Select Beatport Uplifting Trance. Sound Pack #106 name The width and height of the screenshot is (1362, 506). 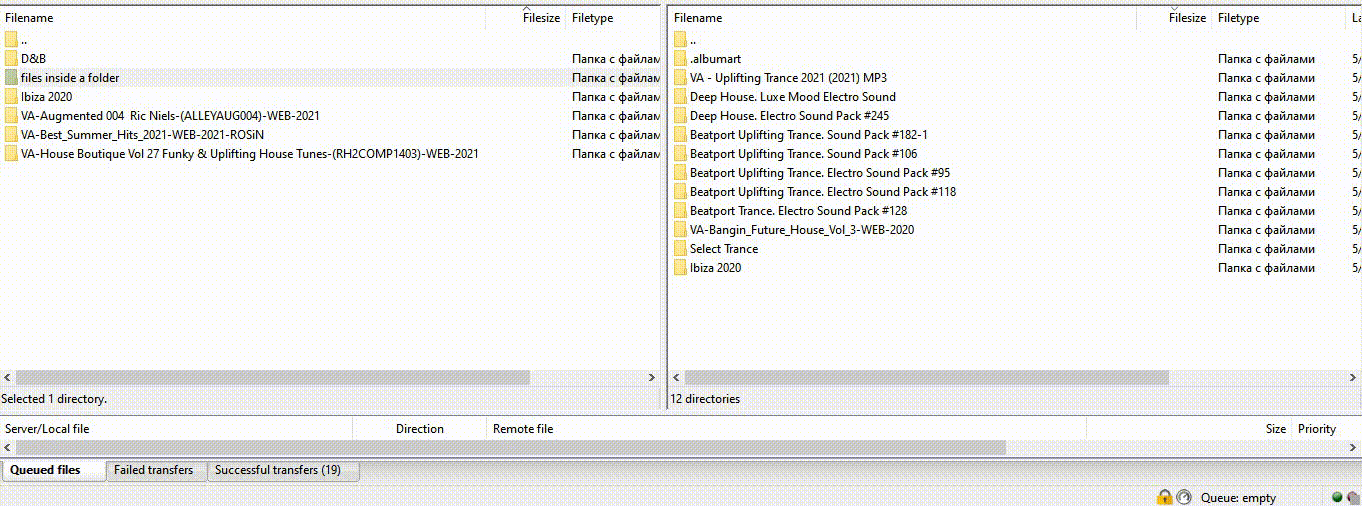[x=803, y=154]
